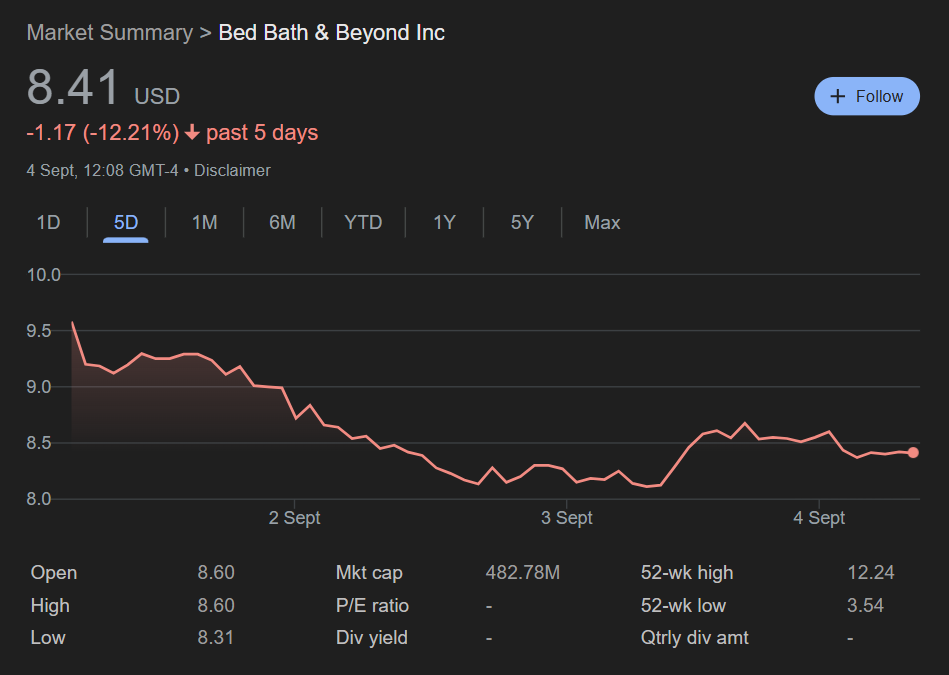Click the timestamp 4 Sept, 12:08 GMT-4

(x=102, y=171)
